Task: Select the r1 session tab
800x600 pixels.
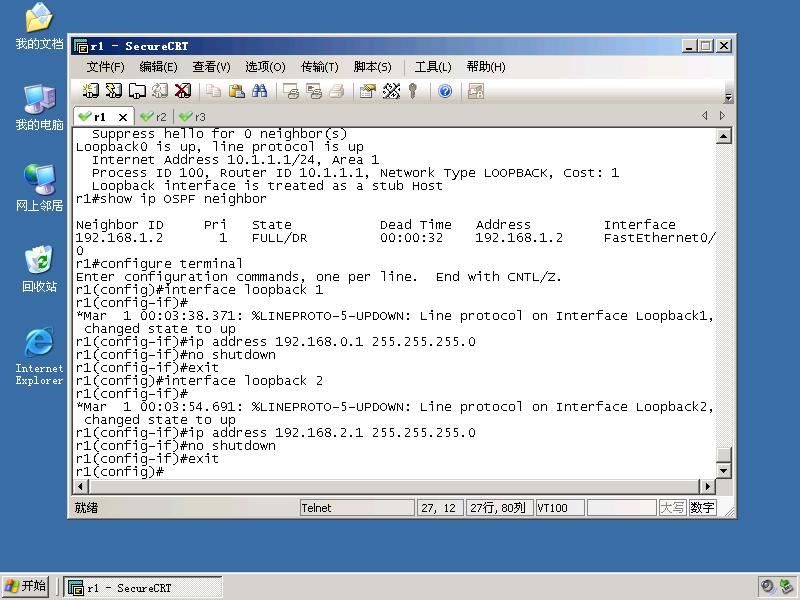Action: pyautogui.click(x=99, y=117)
